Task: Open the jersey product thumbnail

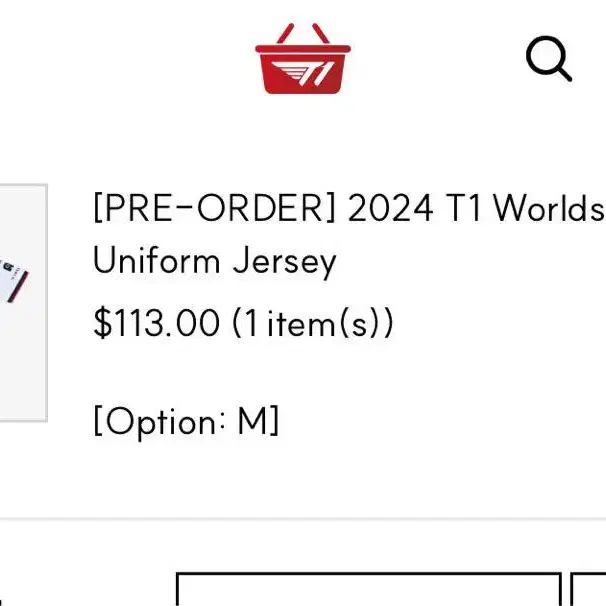Action: tap(23, 303)
